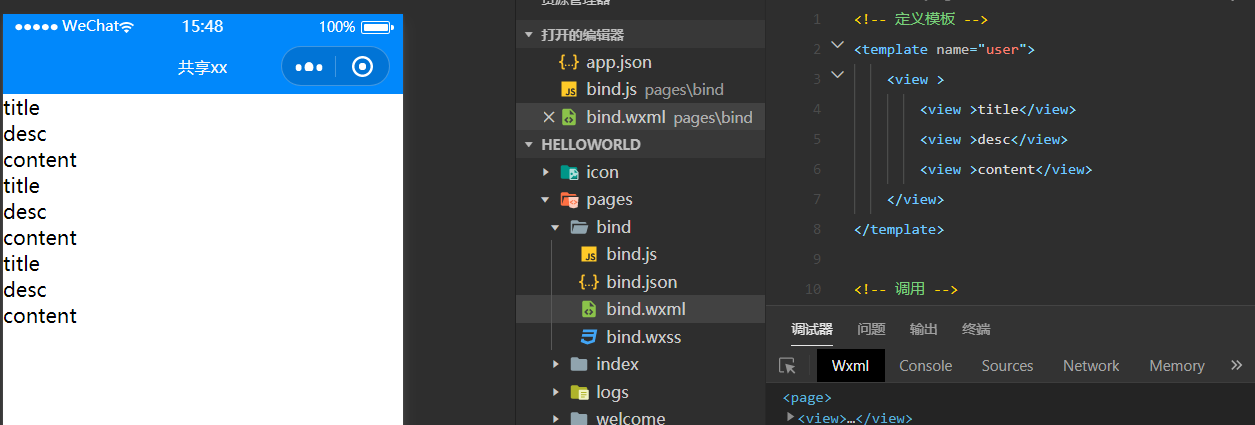The width and height of the screenshot is (1255, 425).
Task: Click the 共享xx page title
Action: pos(203,67)
